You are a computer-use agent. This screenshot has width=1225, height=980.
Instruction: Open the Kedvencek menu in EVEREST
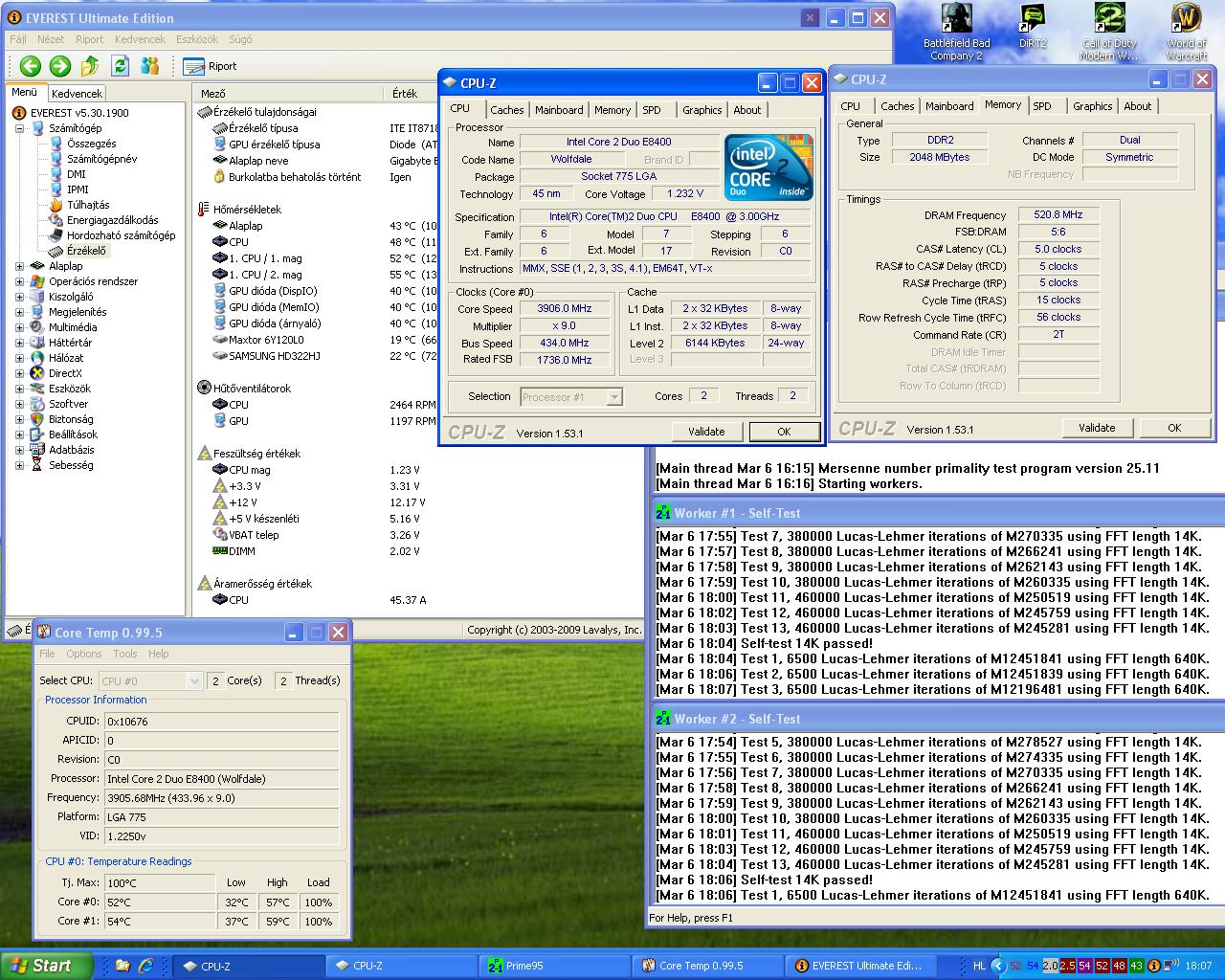(140, 39)
